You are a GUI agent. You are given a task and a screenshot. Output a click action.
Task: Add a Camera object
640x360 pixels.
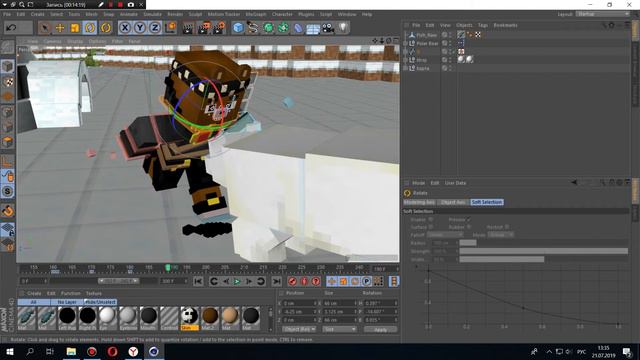coord(328,28)
